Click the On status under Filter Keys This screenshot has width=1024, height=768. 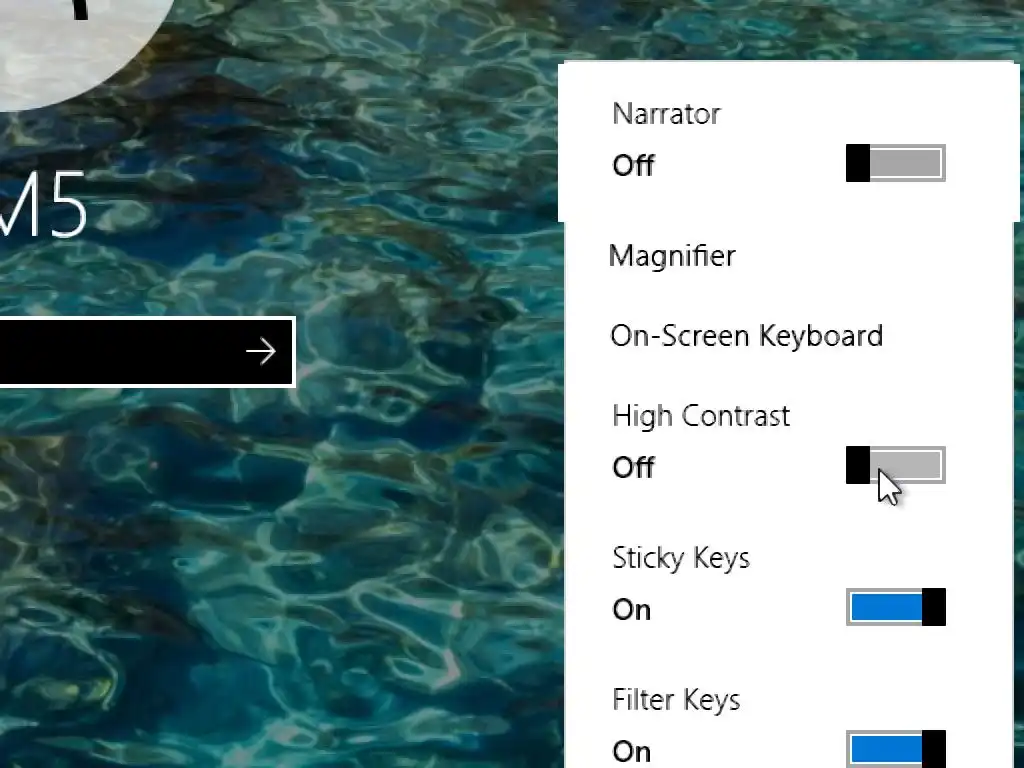pos(632,752)
